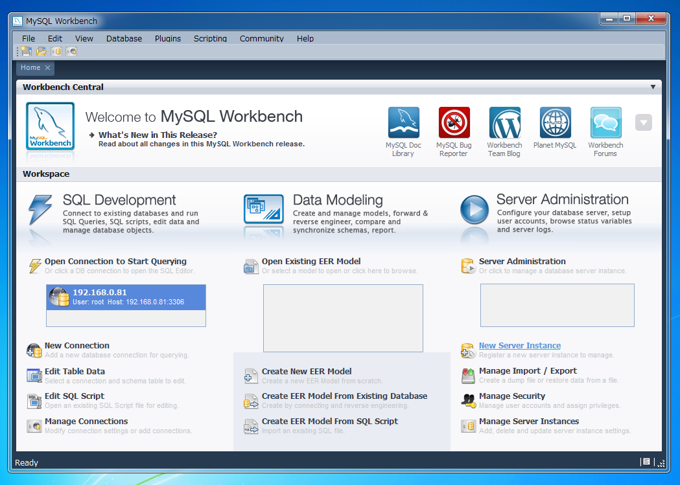This screenshot has width=680, height=485.
Task: Open the Scripting menu
Action: (x=210, y=39)
